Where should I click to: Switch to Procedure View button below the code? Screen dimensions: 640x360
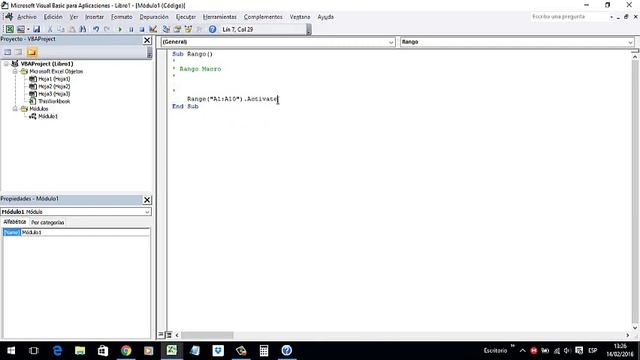[x=161, y=335]
